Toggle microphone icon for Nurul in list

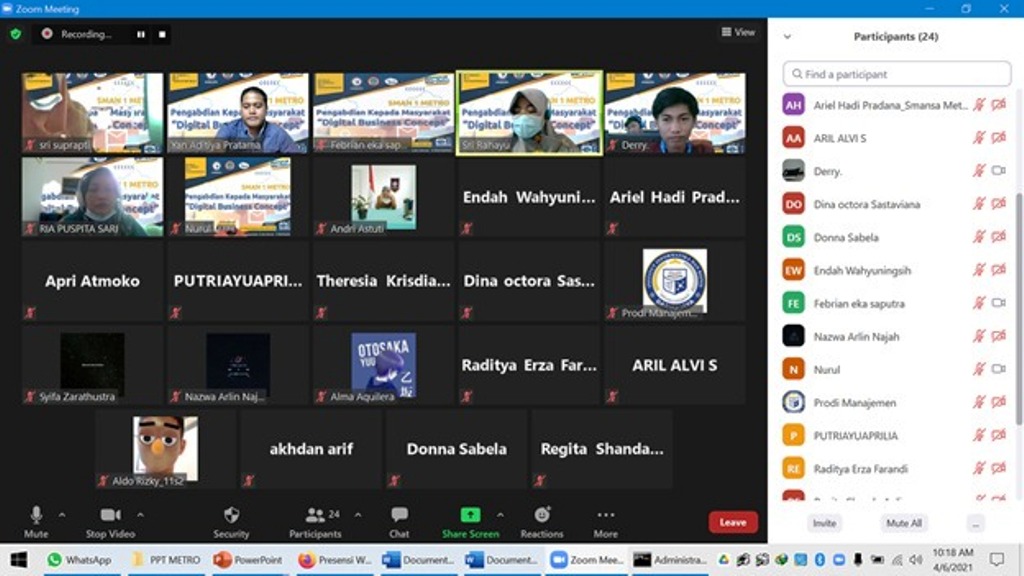[x=978, y=369]
